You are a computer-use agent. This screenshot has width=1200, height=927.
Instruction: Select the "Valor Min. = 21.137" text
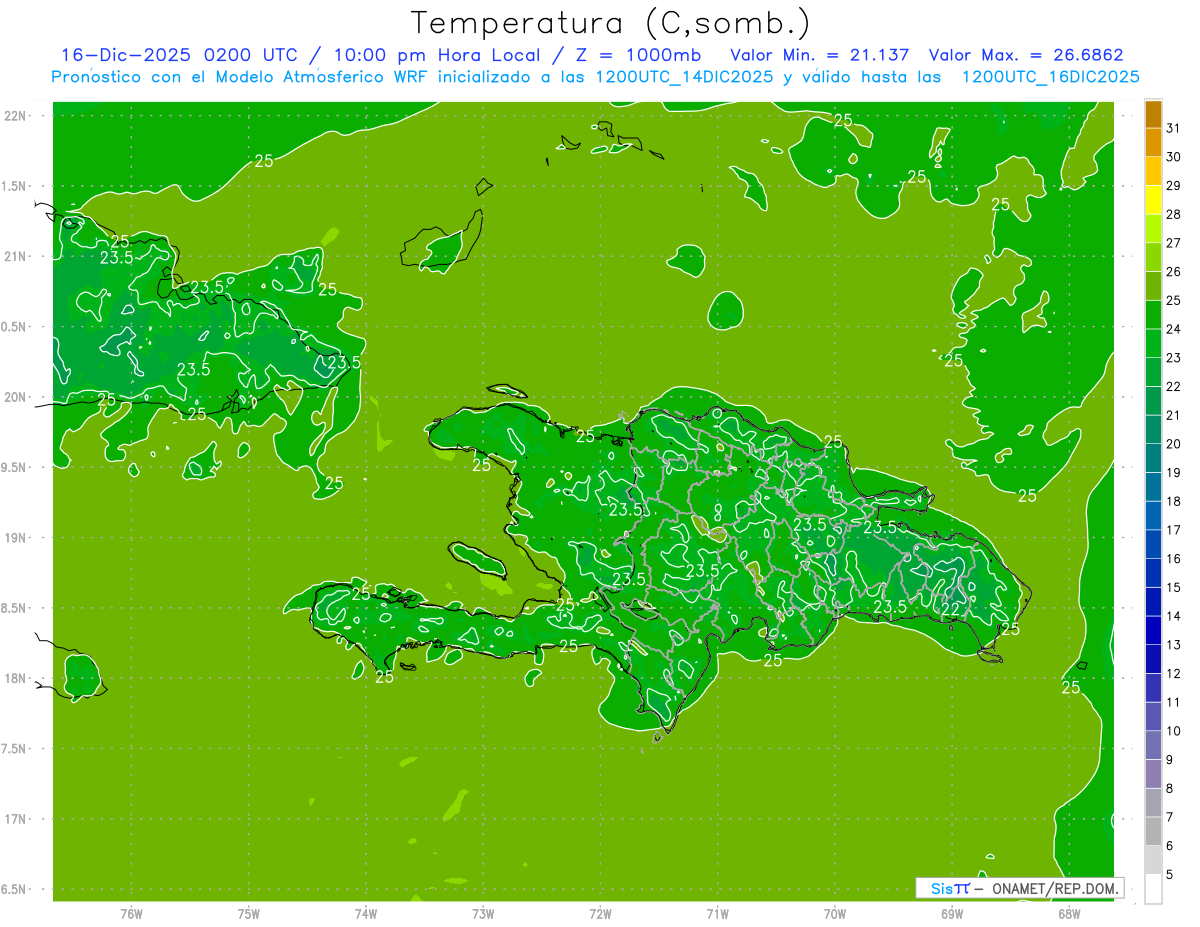(820, 55)
